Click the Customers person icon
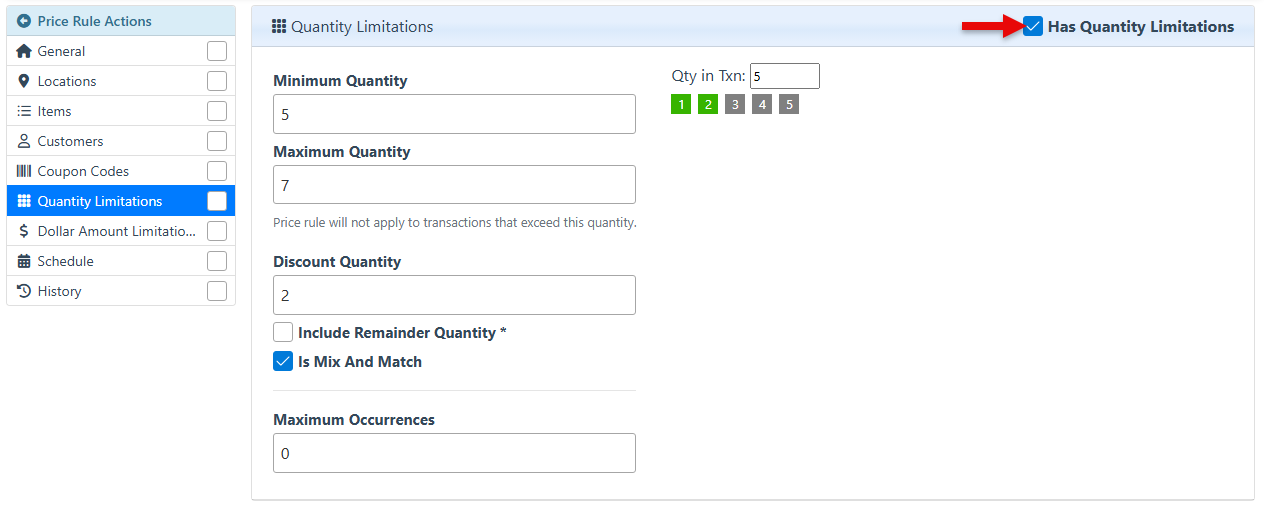The image size is (1264, 513). click(24, 141)
